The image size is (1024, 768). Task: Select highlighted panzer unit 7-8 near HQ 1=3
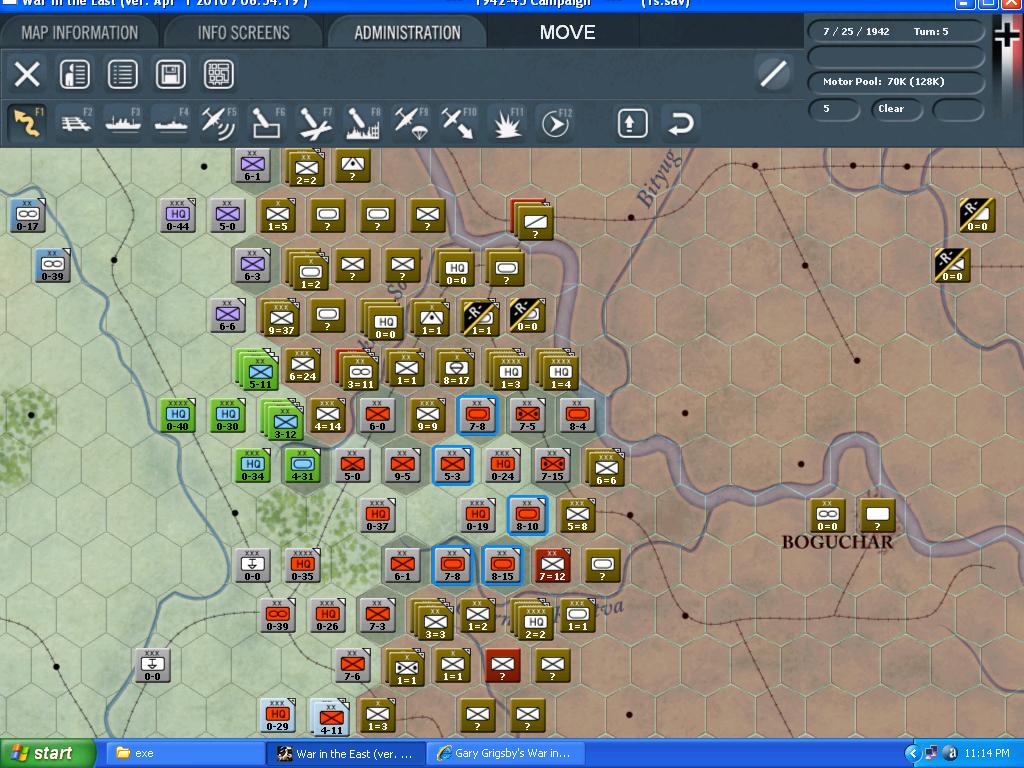(x=477, y=415)
